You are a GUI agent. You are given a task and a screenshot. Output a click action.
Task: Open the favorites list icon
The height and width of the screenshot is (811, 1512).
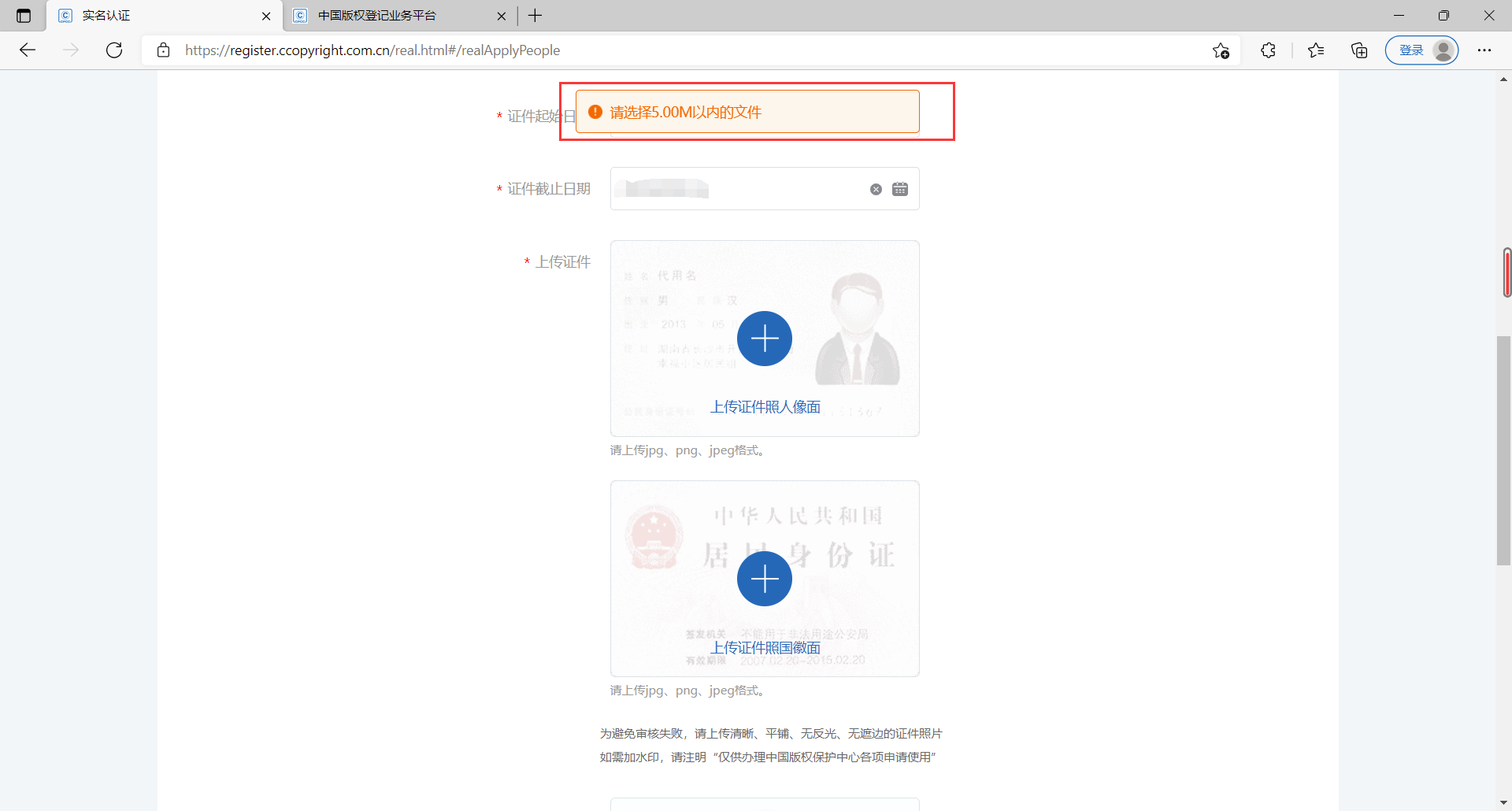pos(1316,50)
